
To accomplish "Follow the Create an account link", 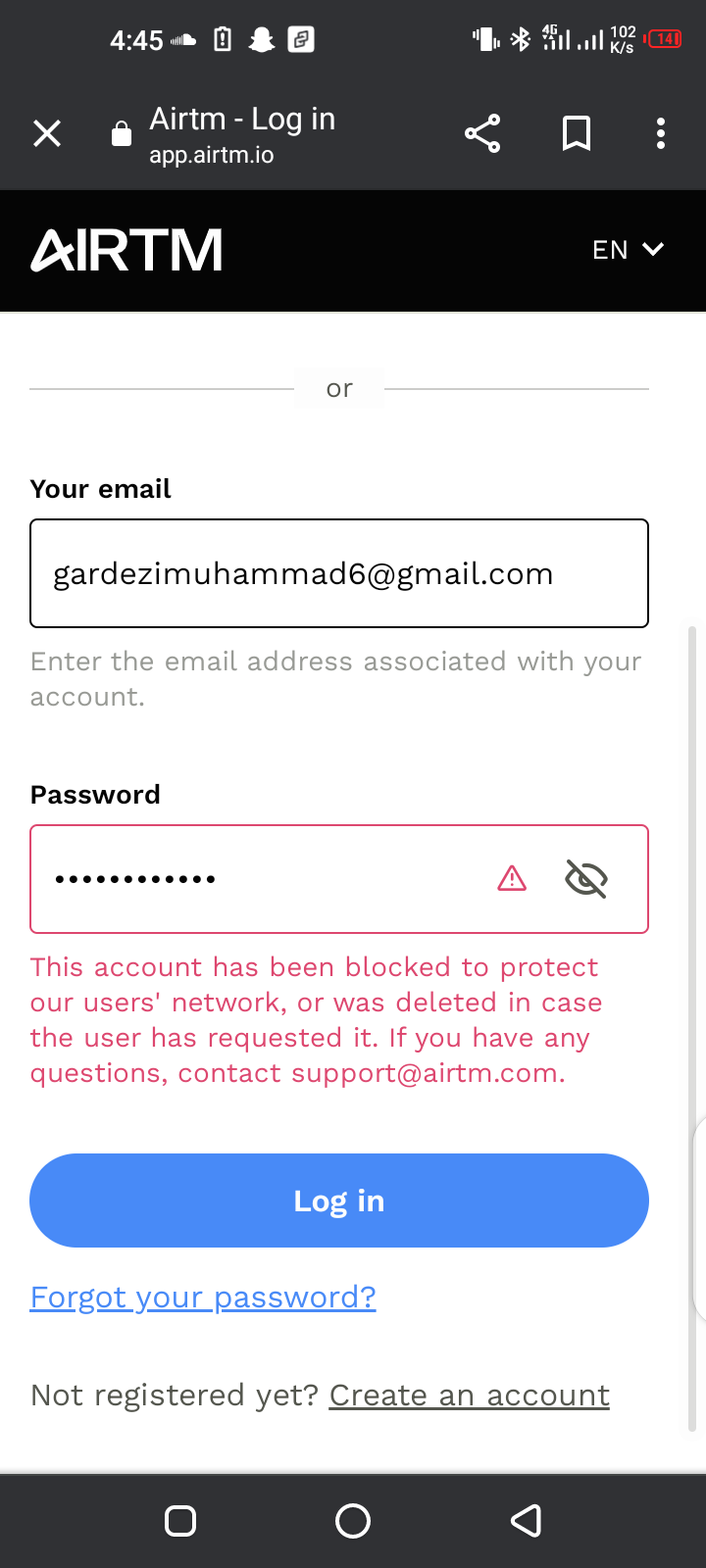I will (x=470, y=1396).
